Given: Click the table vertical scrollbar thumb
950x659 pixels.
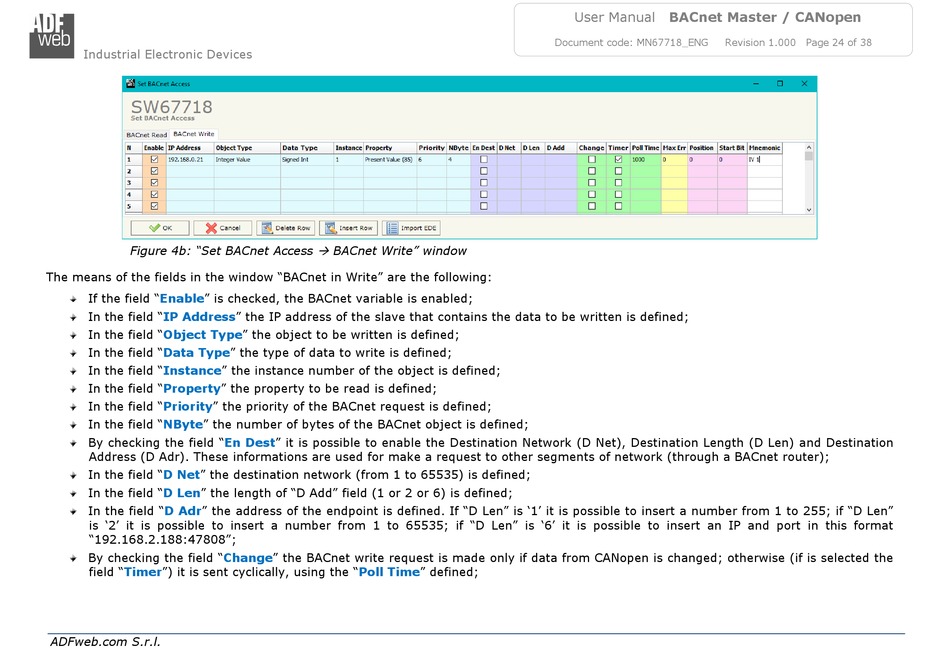Looking at the screenshot, I should point(808,156).
